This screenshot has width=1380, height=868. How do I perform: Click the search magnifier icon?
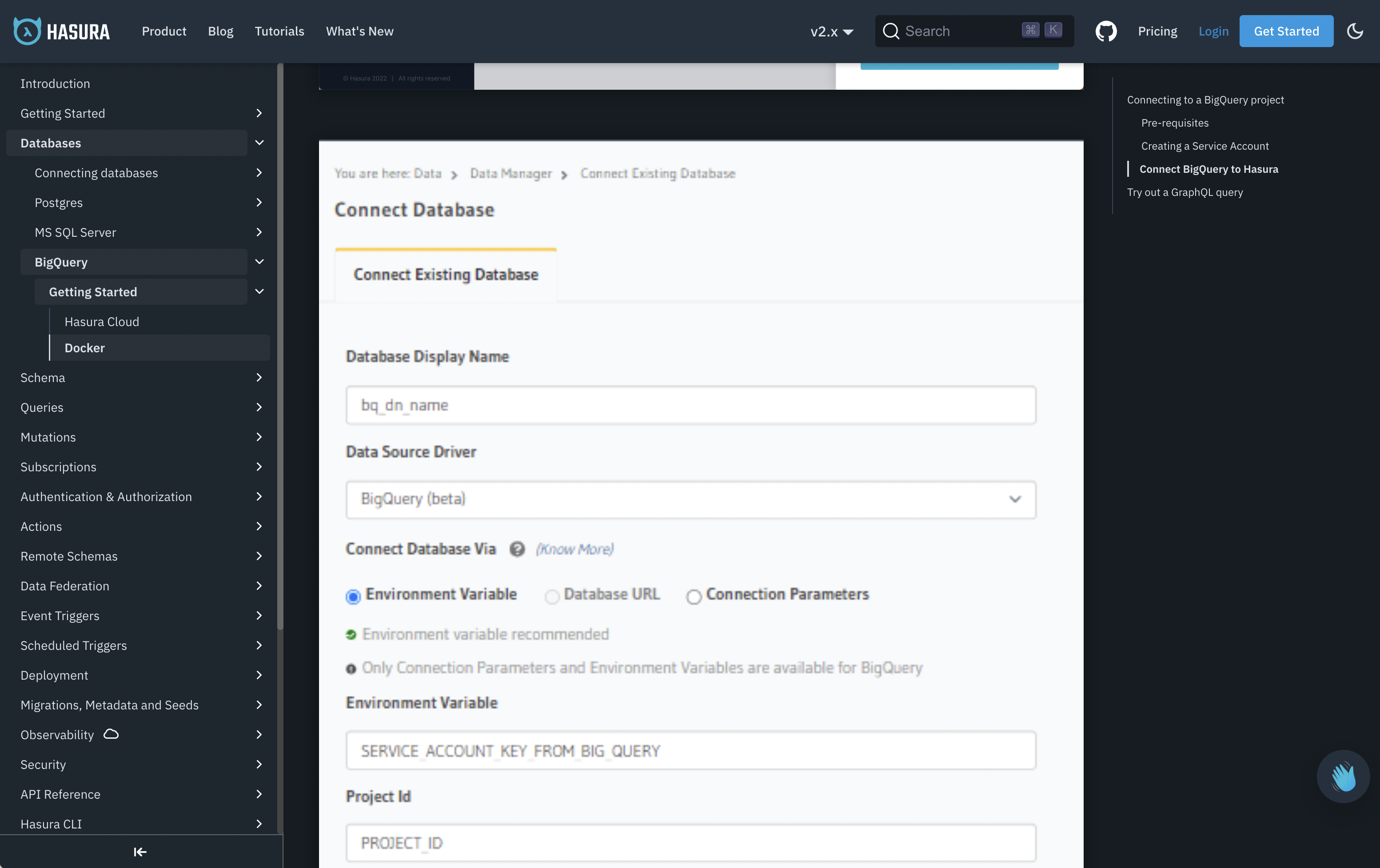pyautogui.click(x=890, y=31)
